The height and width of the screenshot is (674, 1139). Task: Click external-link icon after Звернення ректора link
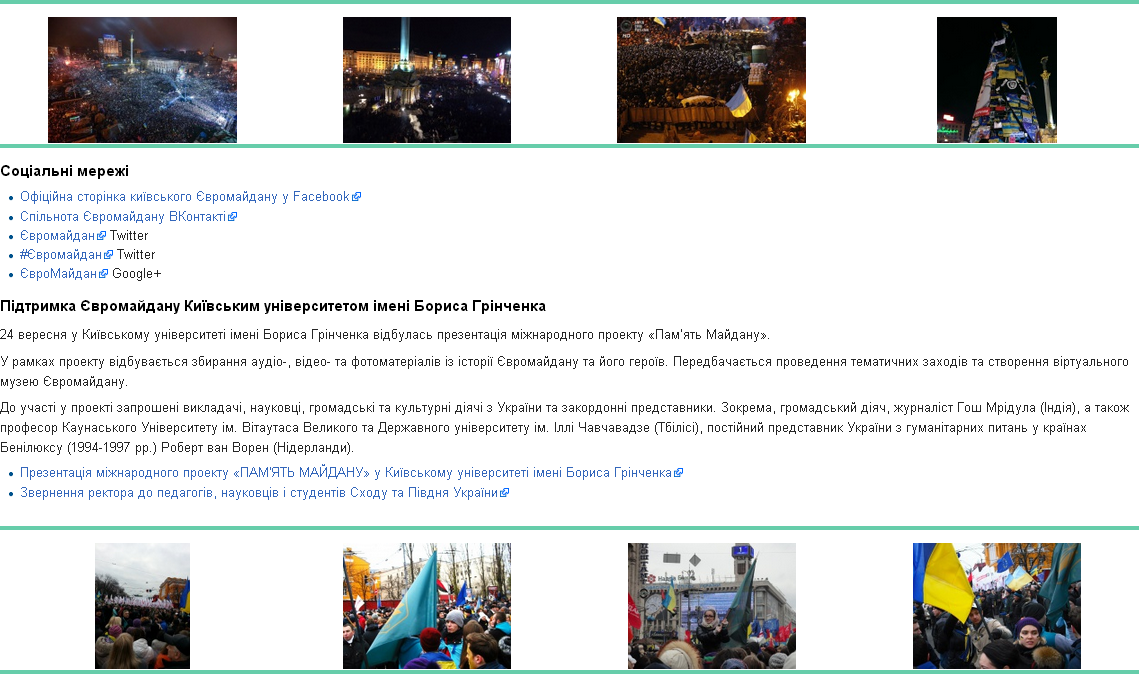pyautogui.click(x=505, y=493)
